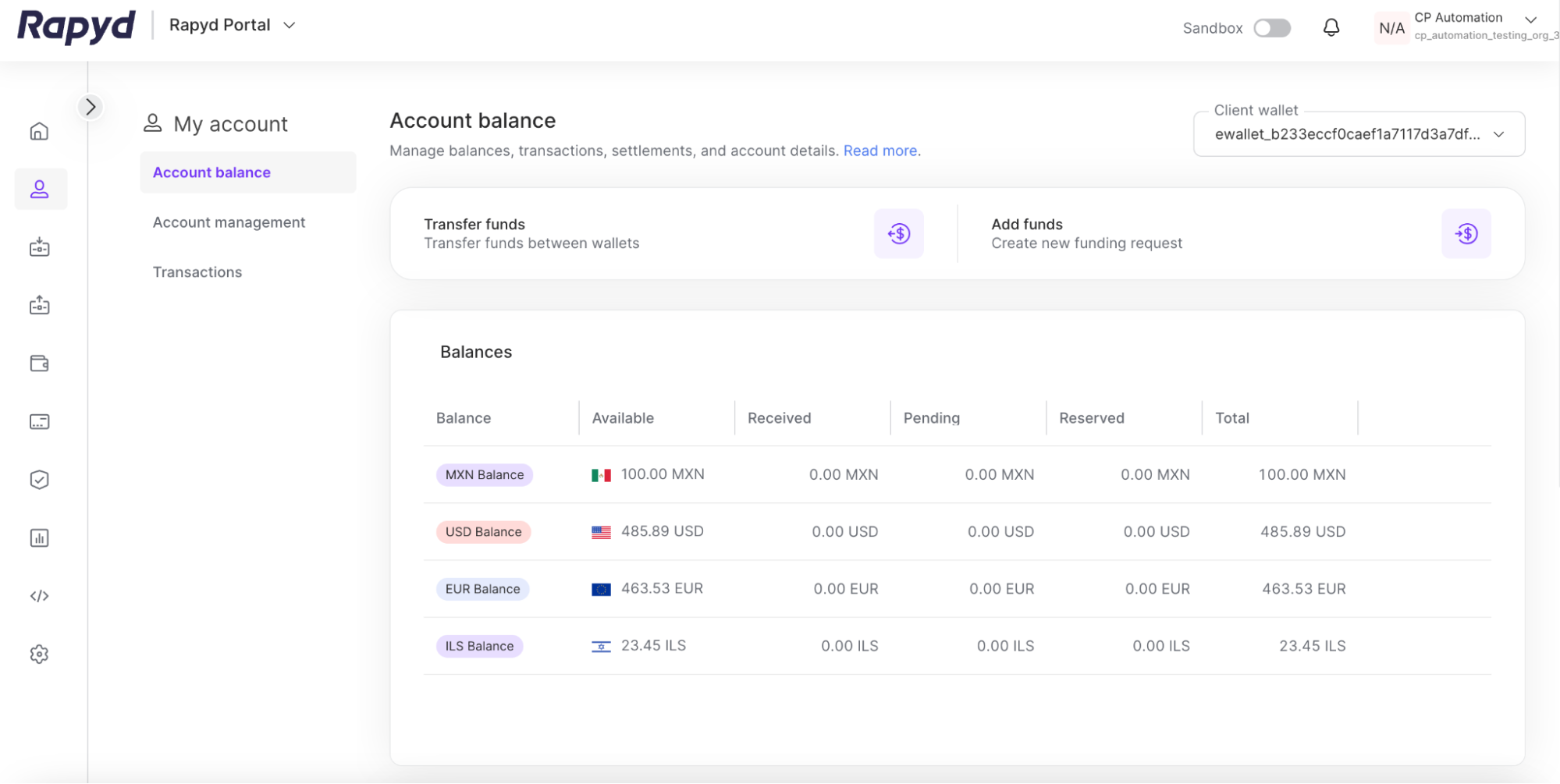Open the settings gear icon

(39, 654)
